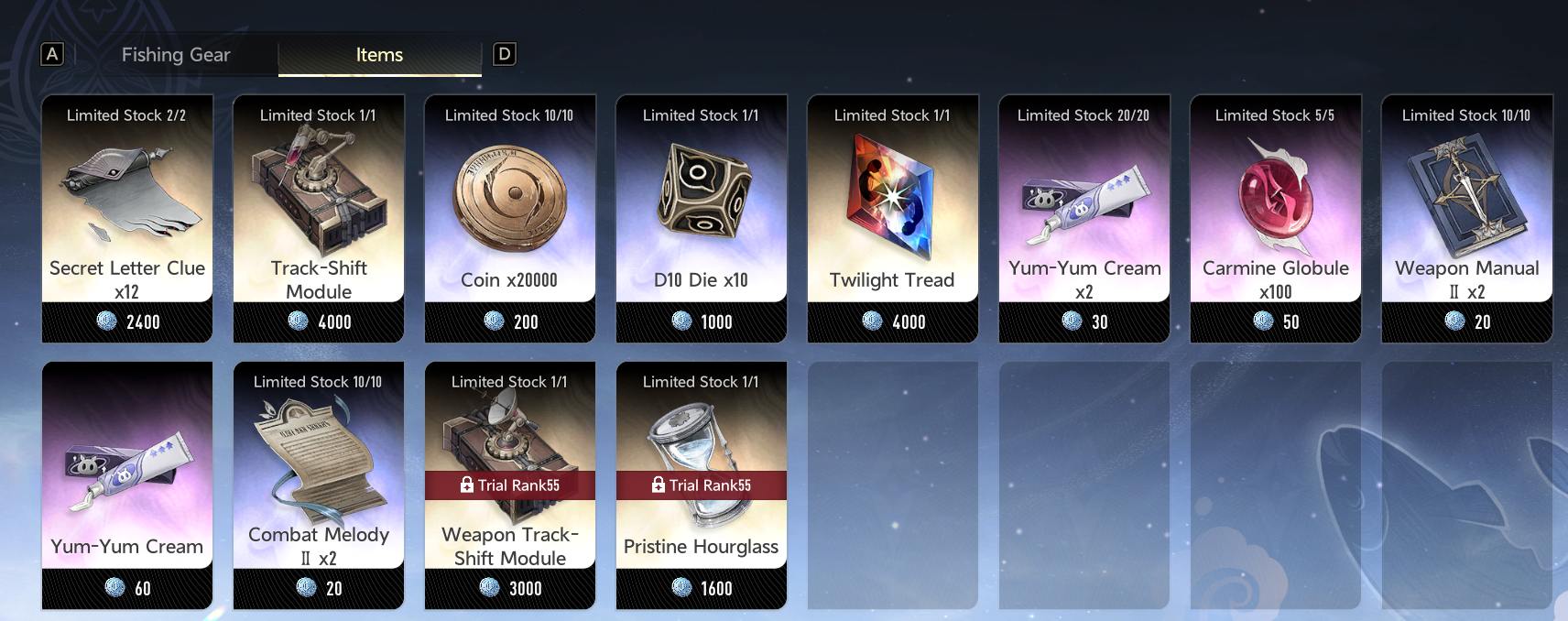Click the Track-Shift Module item icon
Image resolution: width=1568 pixels, height=621 pixels.
point(318,190)
